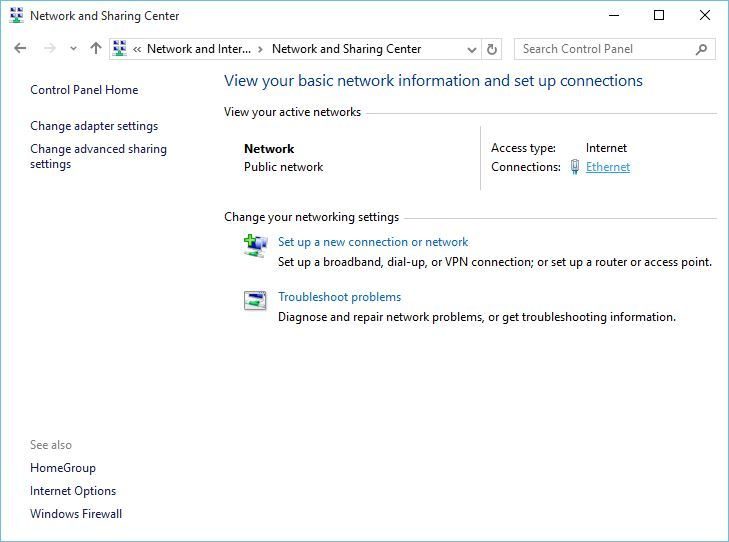Go to Control Panel Home

(x=84, y=90)
